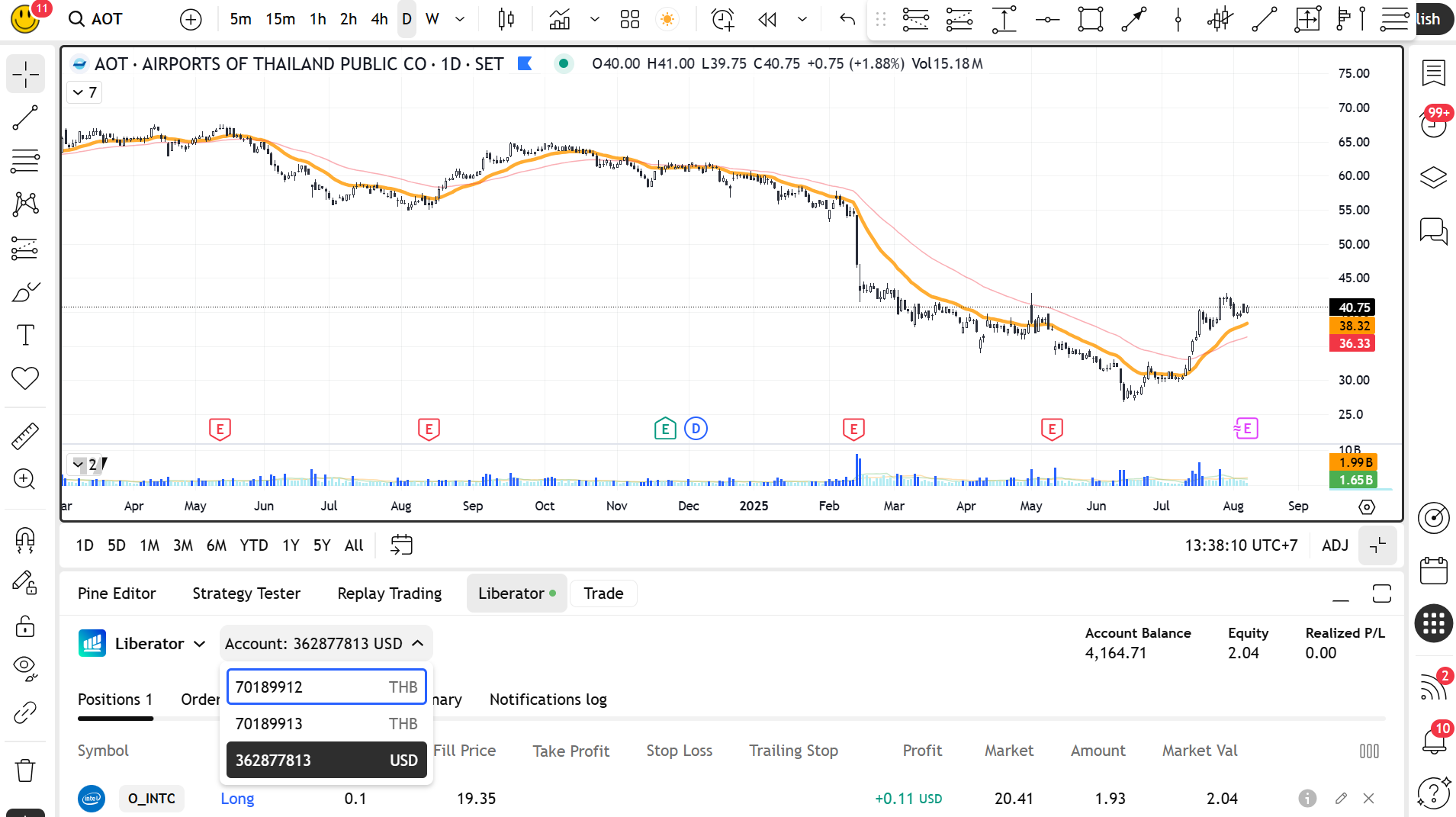Select the text annotation tool
1456x817 pixels.
point(25,335)
